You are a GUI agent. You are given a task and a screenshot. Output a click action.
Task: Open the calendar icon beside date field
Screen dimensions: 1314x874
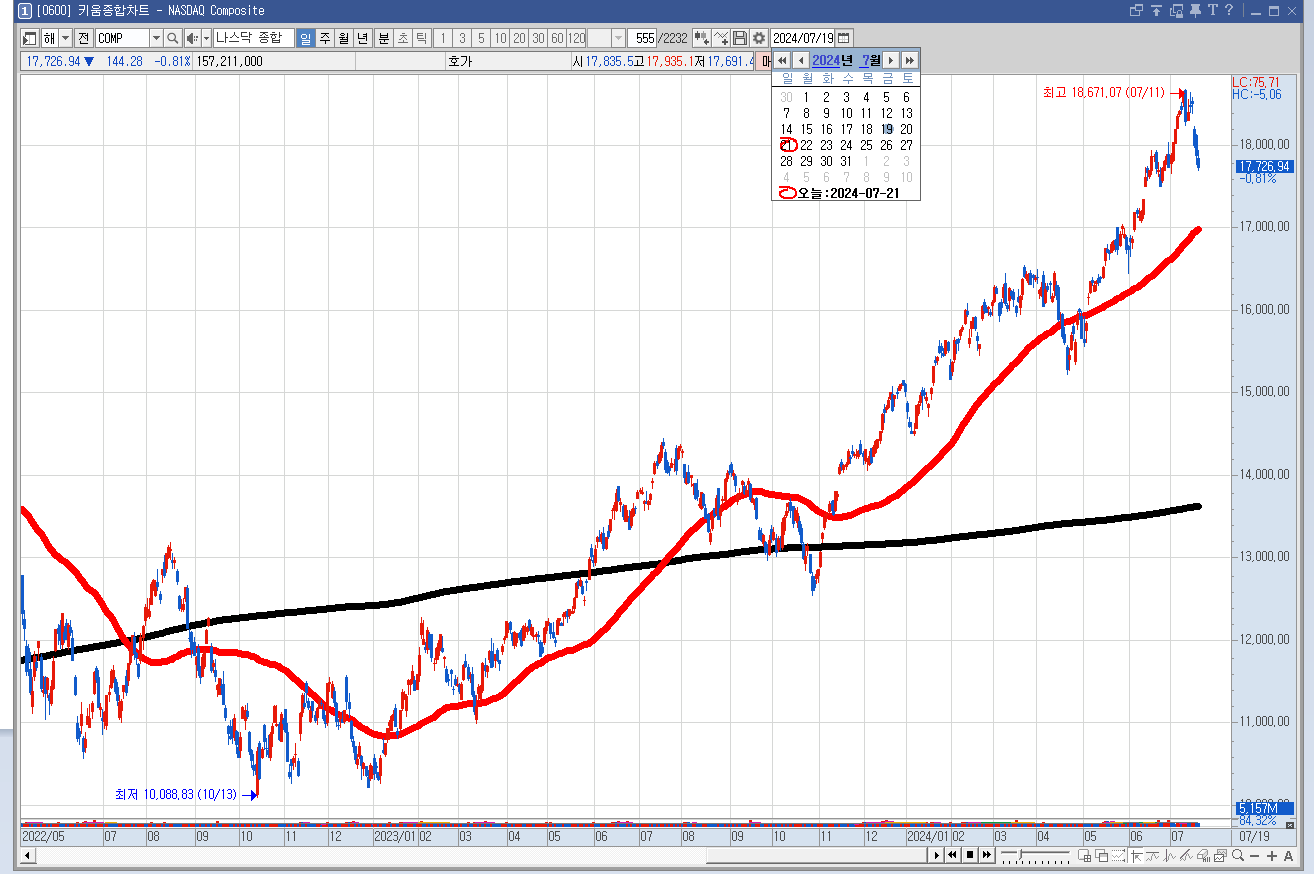click(844, 38)
